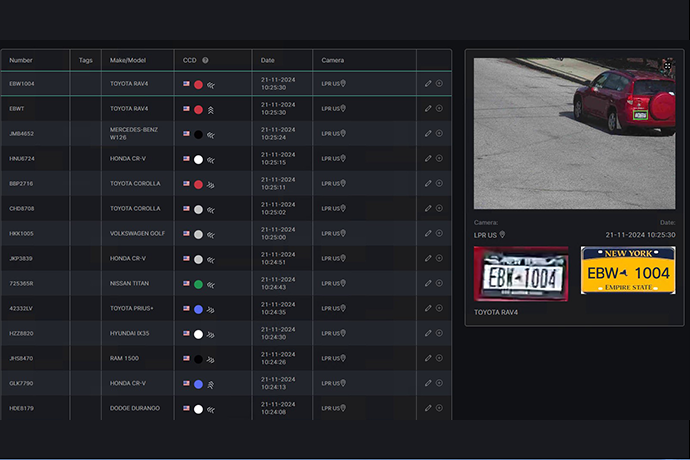Open the New York plate rendering thumbnail

627,271
